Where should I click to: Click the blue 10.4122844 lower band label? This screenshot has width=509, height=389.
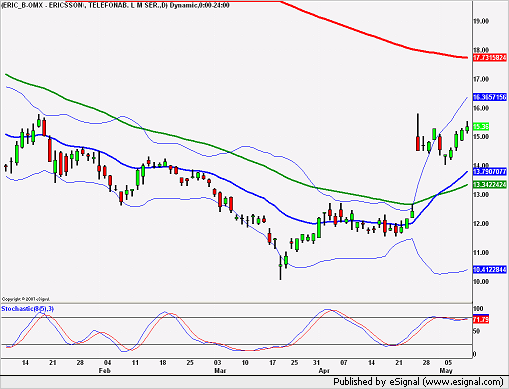tap(490, 269)
